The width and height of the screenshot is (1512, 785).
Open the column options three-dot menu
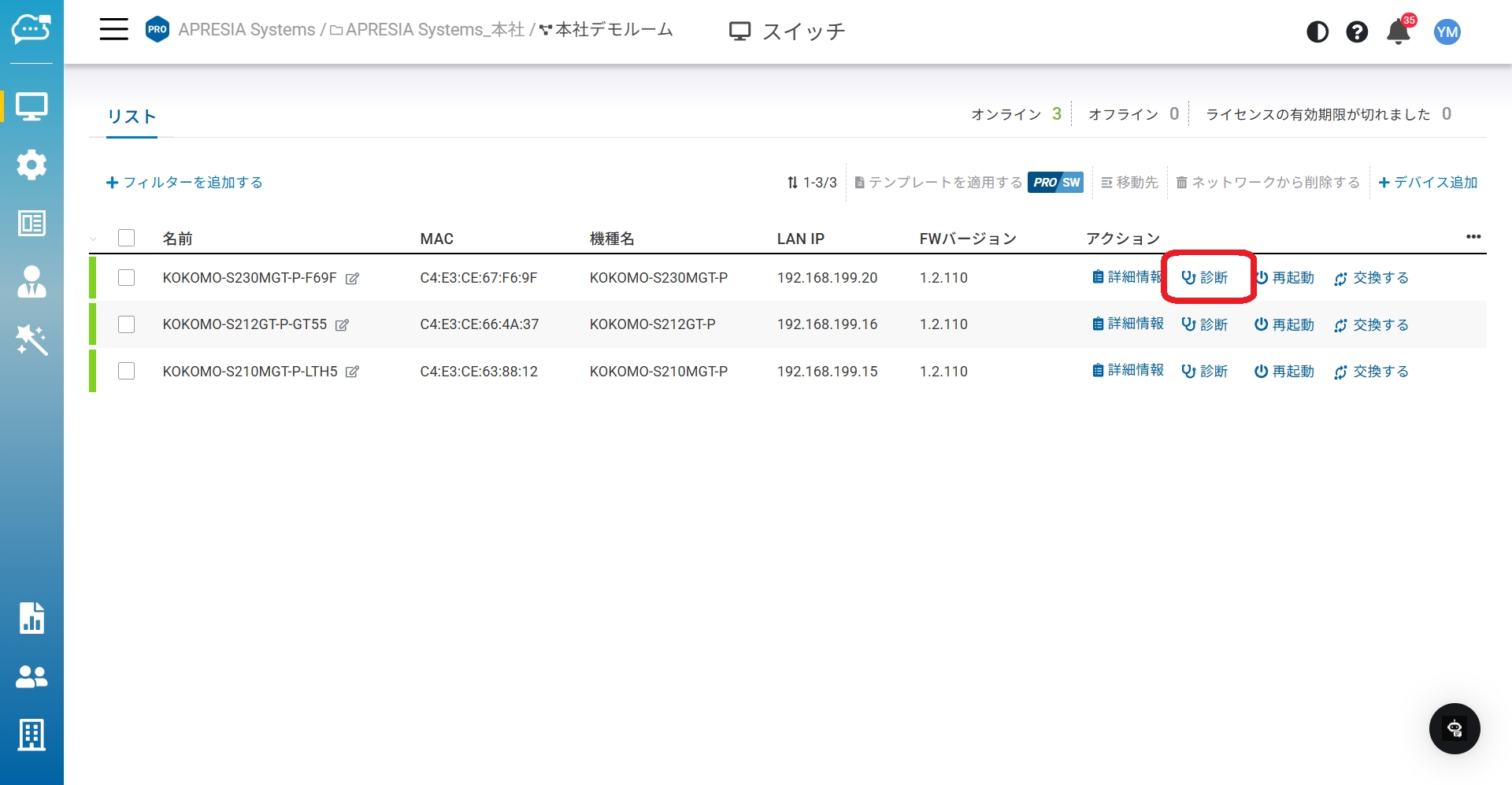1473,237
